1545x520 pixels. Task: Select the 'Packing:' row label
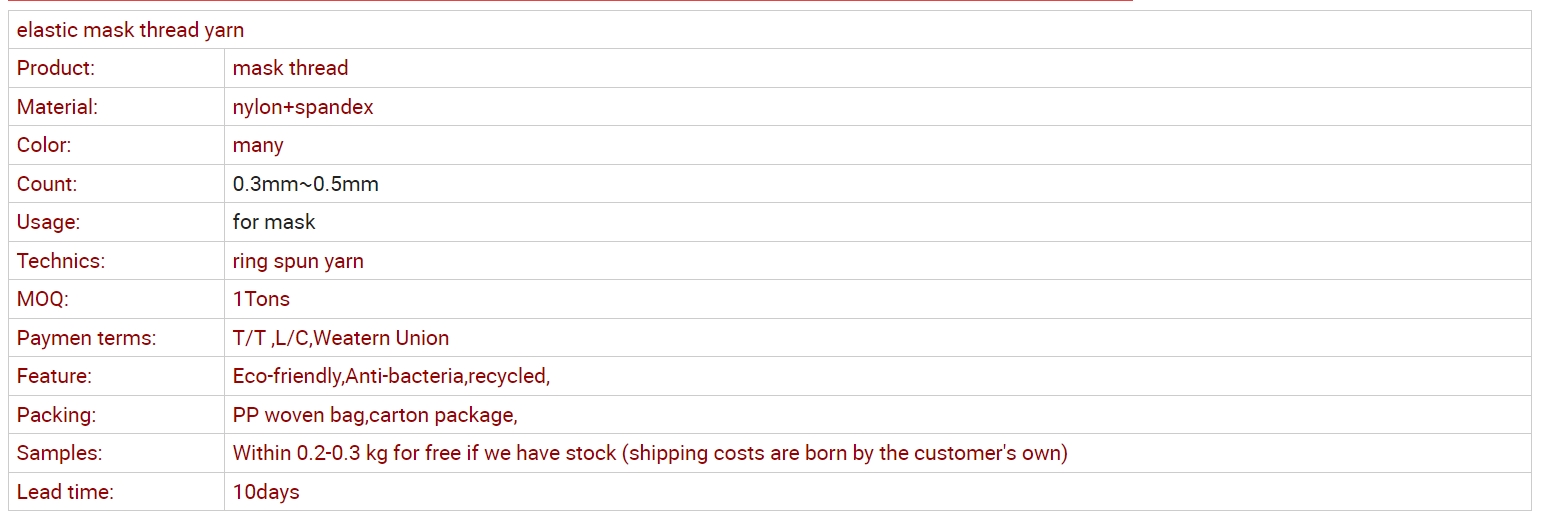[x=56, y=415]
